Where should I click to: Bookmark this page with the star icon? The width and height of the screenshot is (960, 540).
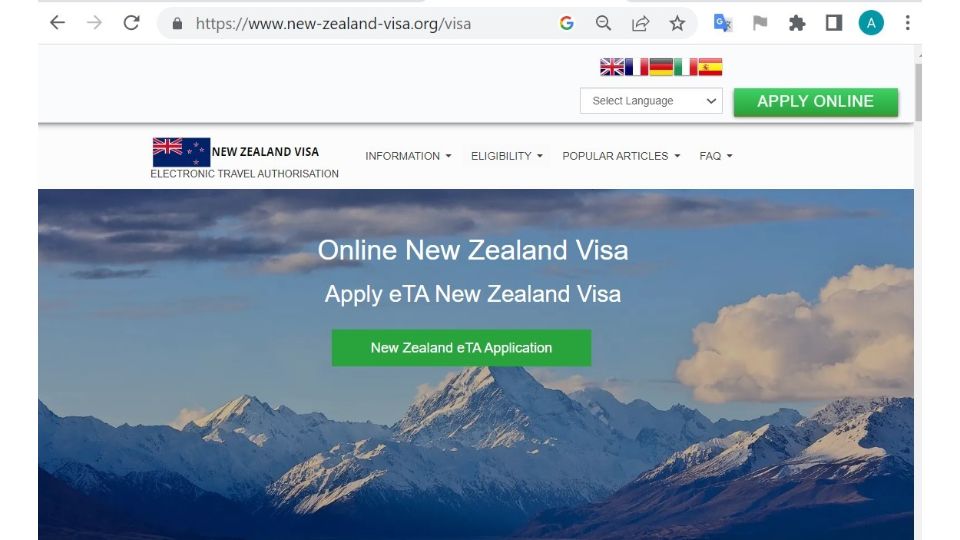coord(677,23)
